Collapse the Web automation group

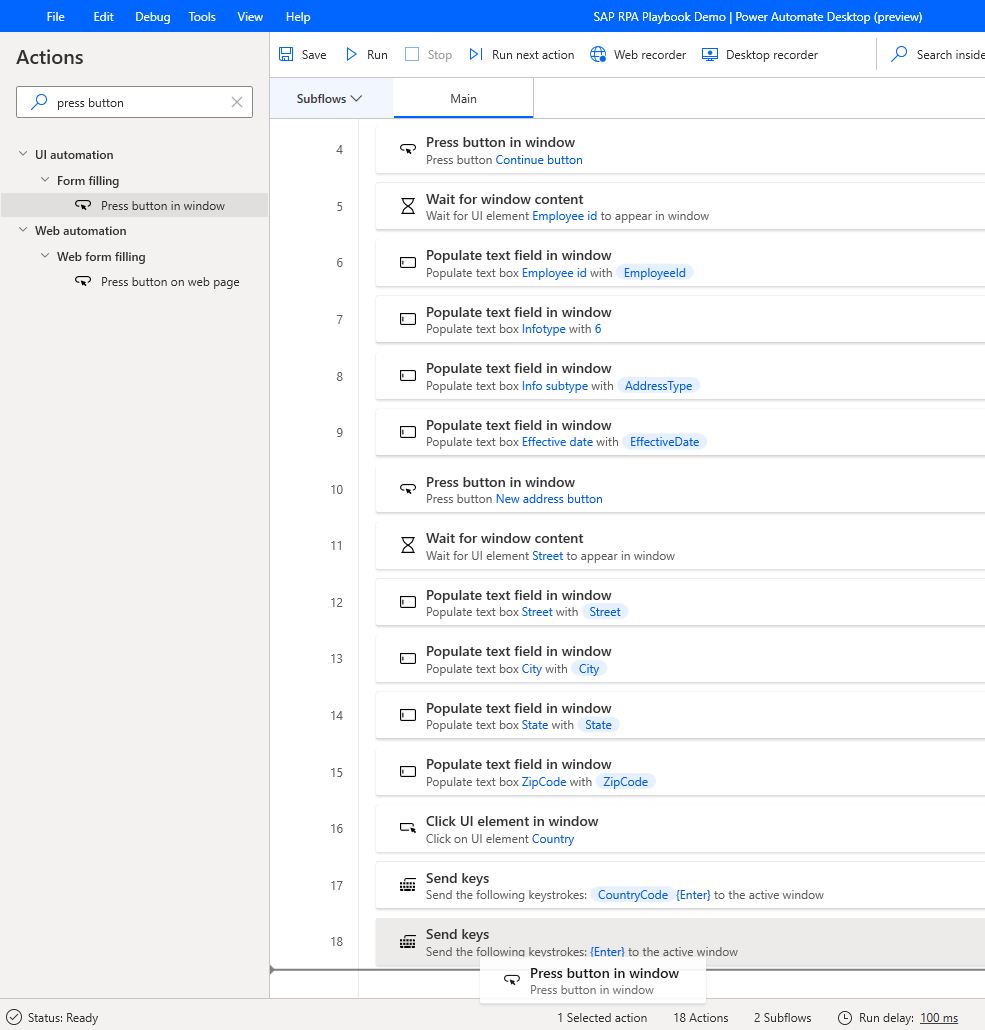[23, 229]
